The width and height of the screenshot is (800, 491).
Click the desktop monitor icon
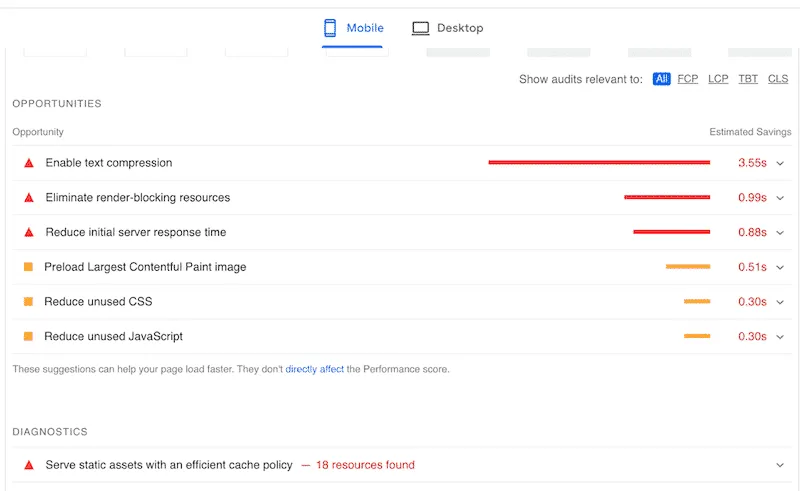point(421,28)
